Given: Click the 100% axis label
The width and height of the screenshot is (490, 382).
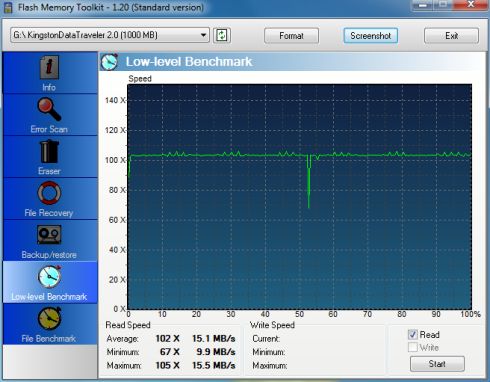Looking at the screenshot, I should tap(470, 314).
